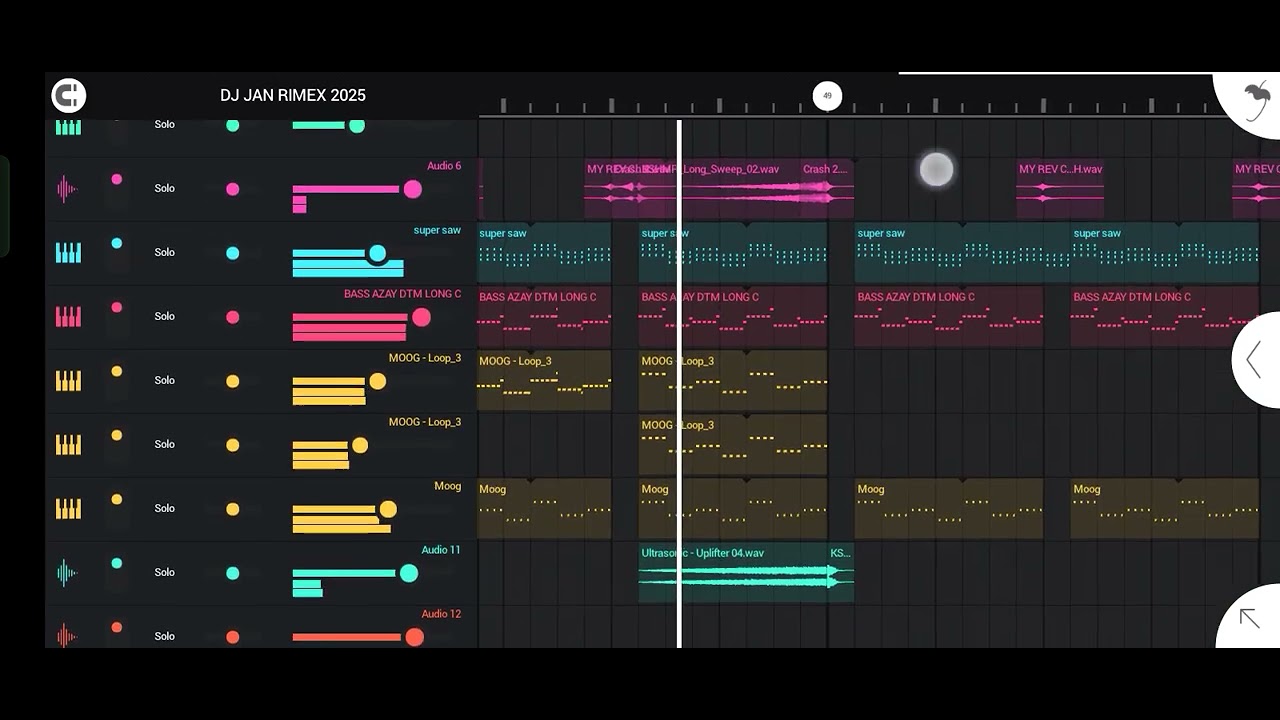This screenshot has width=1280, height=720.
Task: Select the bar 49 timeline marker
Action: [827, 96]
